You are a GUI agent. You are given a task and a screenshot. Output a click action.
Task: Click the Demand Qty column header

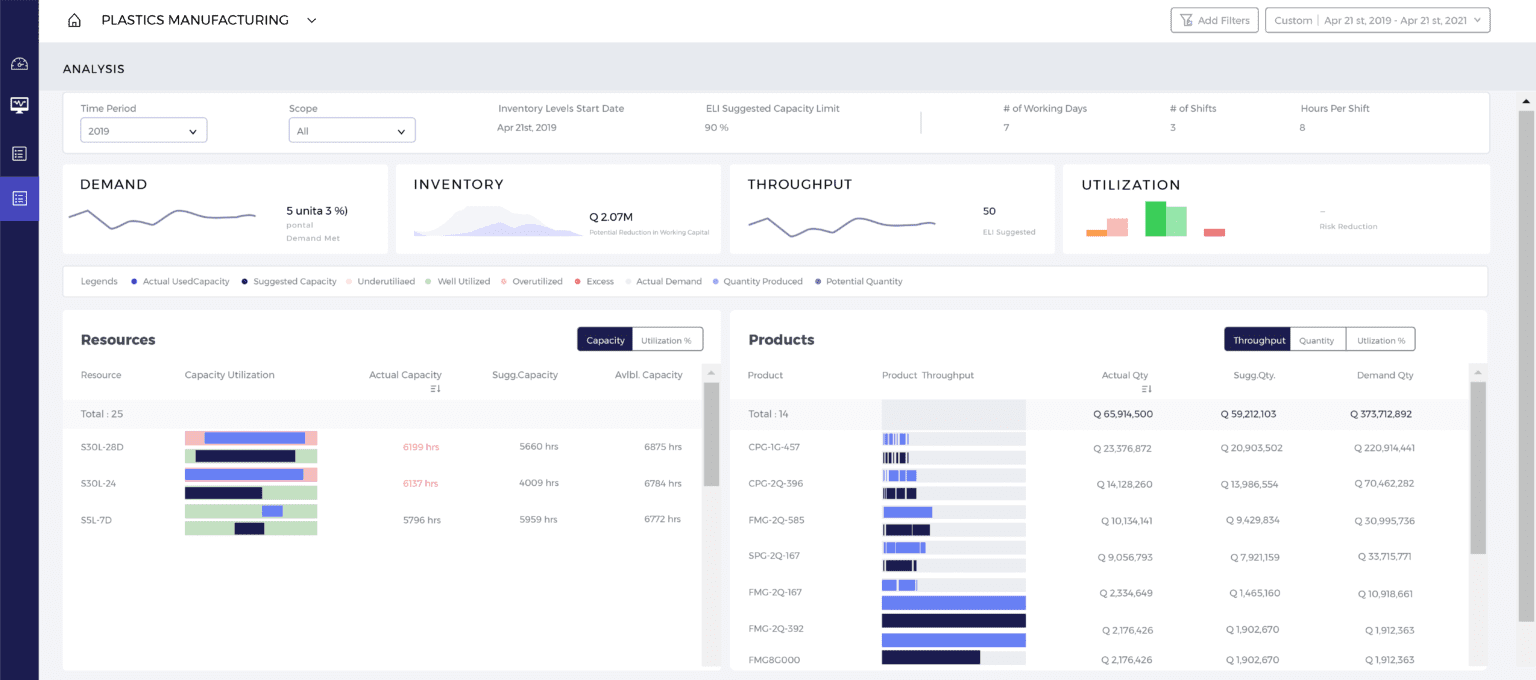(1385, 375)
